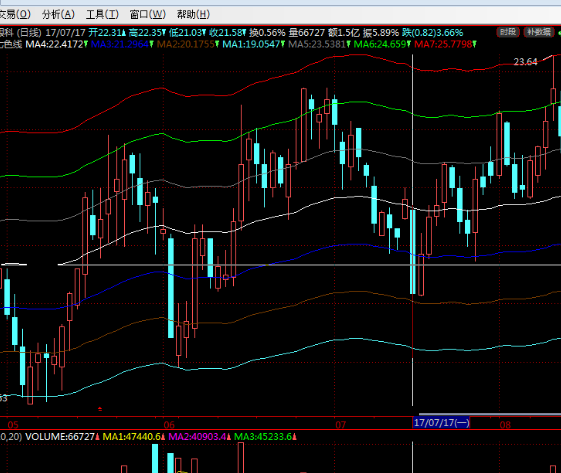This screenshot has height=473, width=561.
Task: Open the 分析(A) menu
Action: tap(58, 15)
